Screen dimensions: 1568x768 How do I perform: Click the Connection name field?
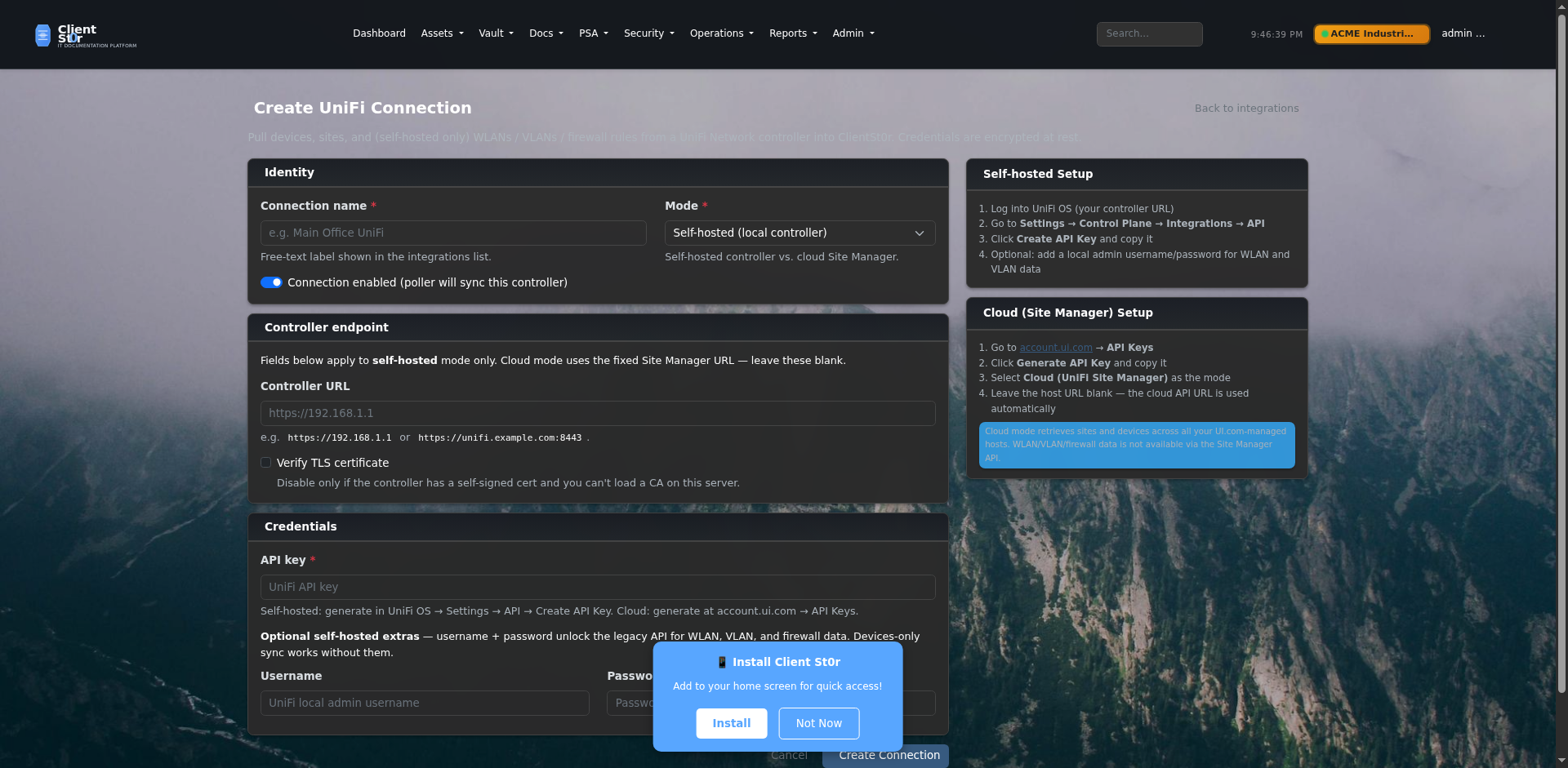tap(453, 233)
